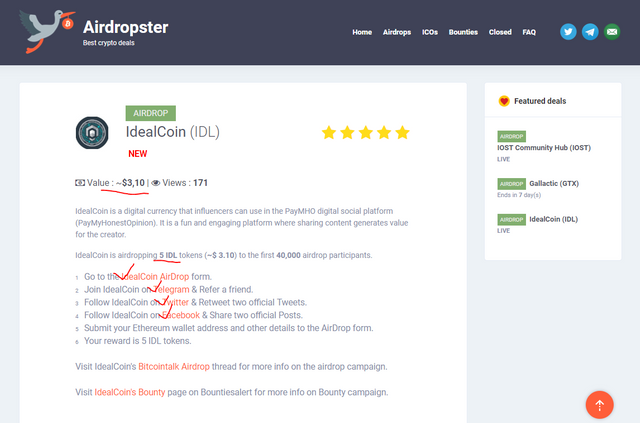Viewport: 640px width, 423px height.
Task: Click the money icon next to Value
Action: 80,183
